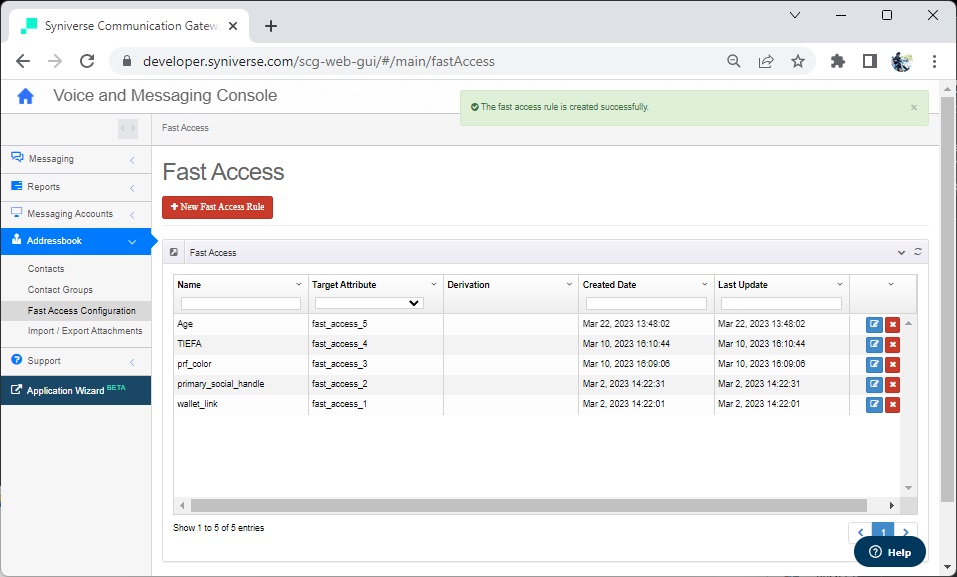The width and height of the screenshot is (957, 577).
Task: Select page 1 in pagination
Action: click(883, 532)
